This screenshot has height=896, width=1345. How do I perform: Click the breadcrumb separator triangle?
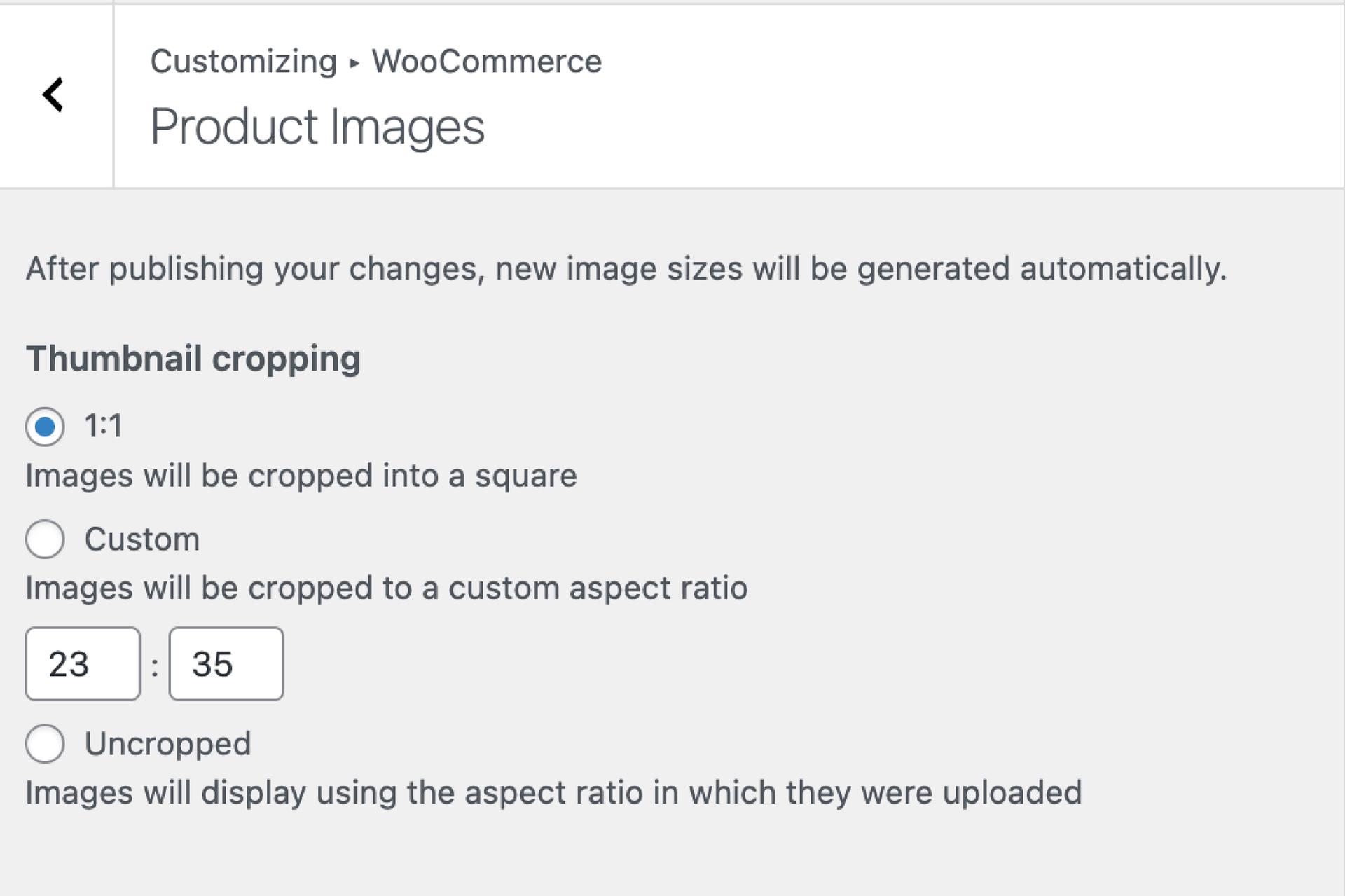pos(354,63)
